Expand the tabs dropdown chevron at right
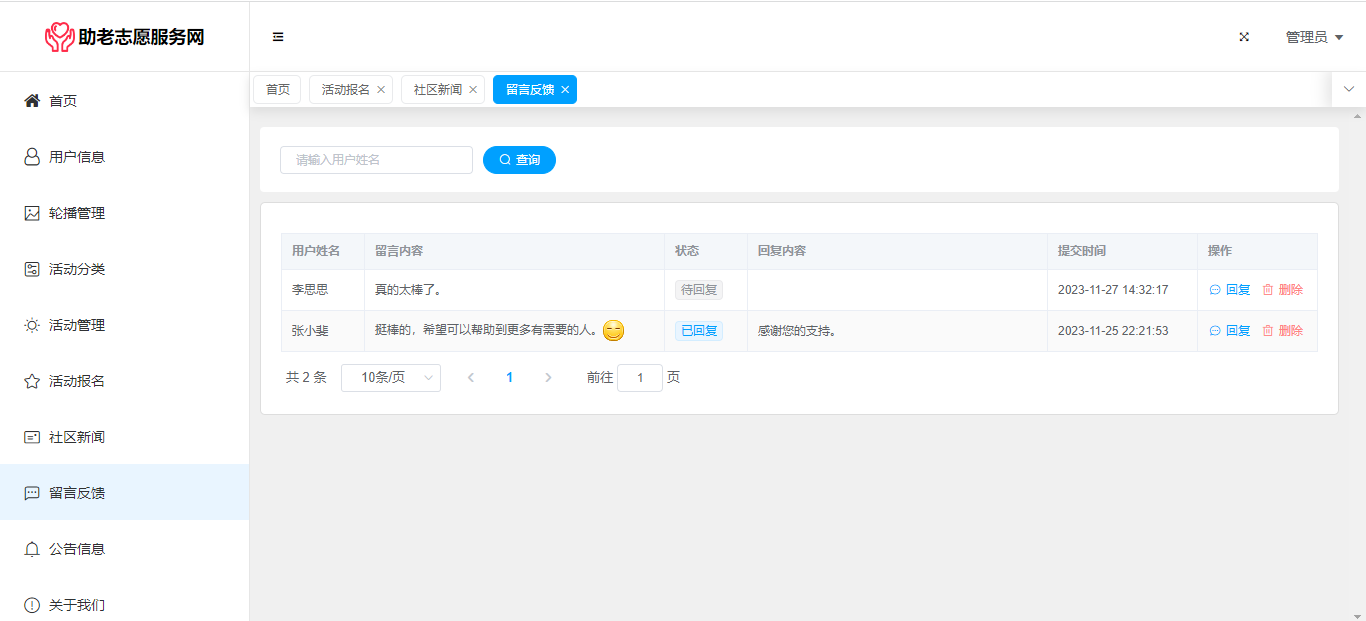The height and width of the screenshot is (621, 1366). tap(1349, 89)
